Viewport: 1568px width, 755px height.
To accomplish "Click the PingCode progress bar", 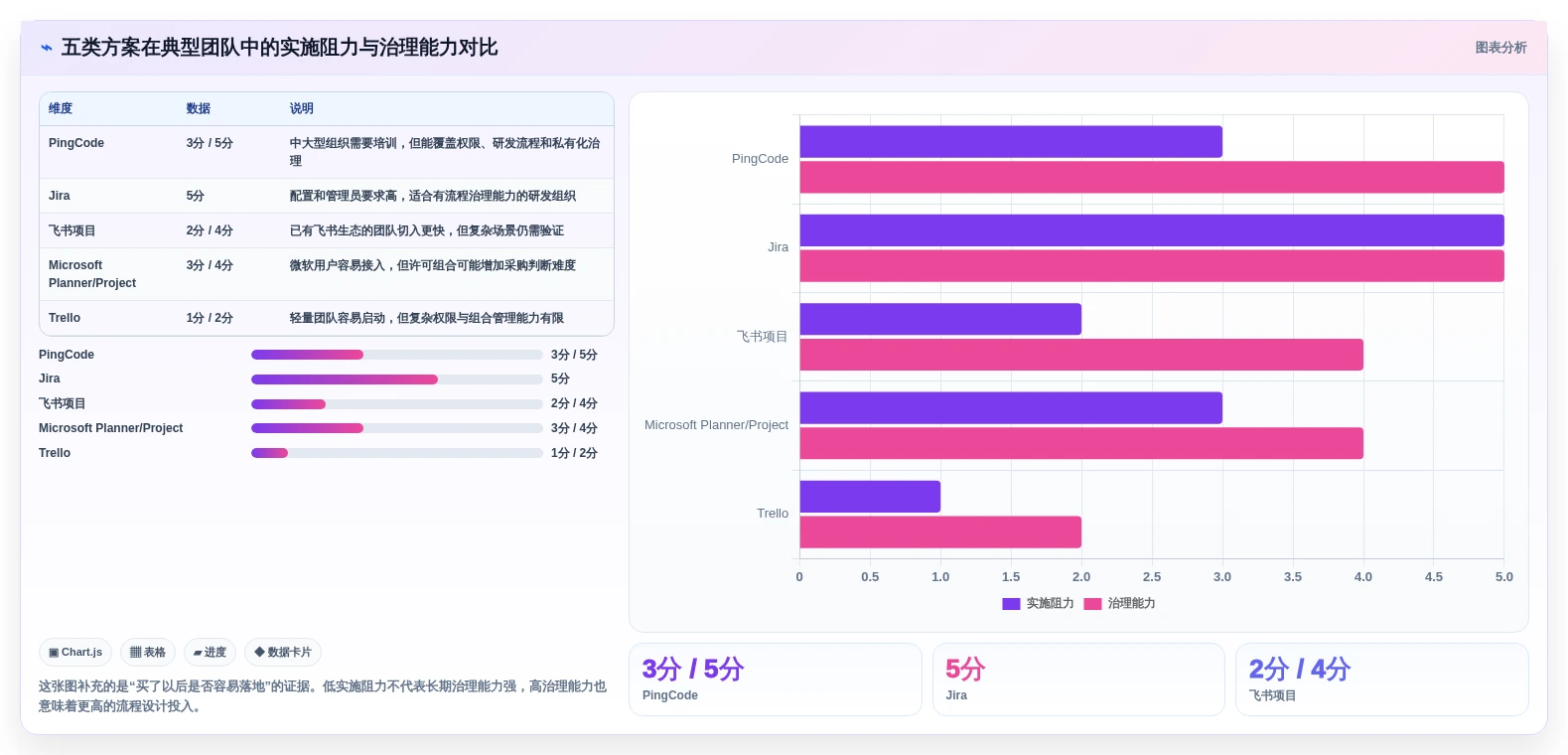I will tap(397, 355).
